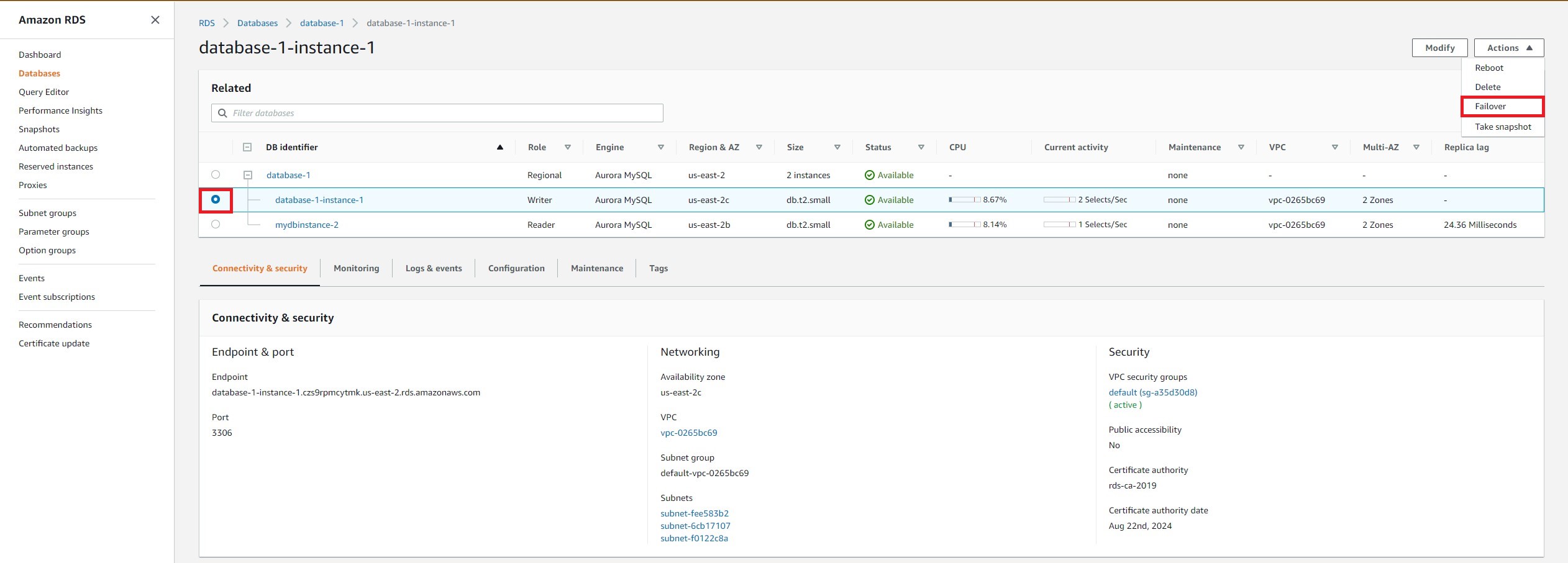Choose Failover from Actions menu
1568x563 pixels.
pyautogui.click(x=1490, y=106)
